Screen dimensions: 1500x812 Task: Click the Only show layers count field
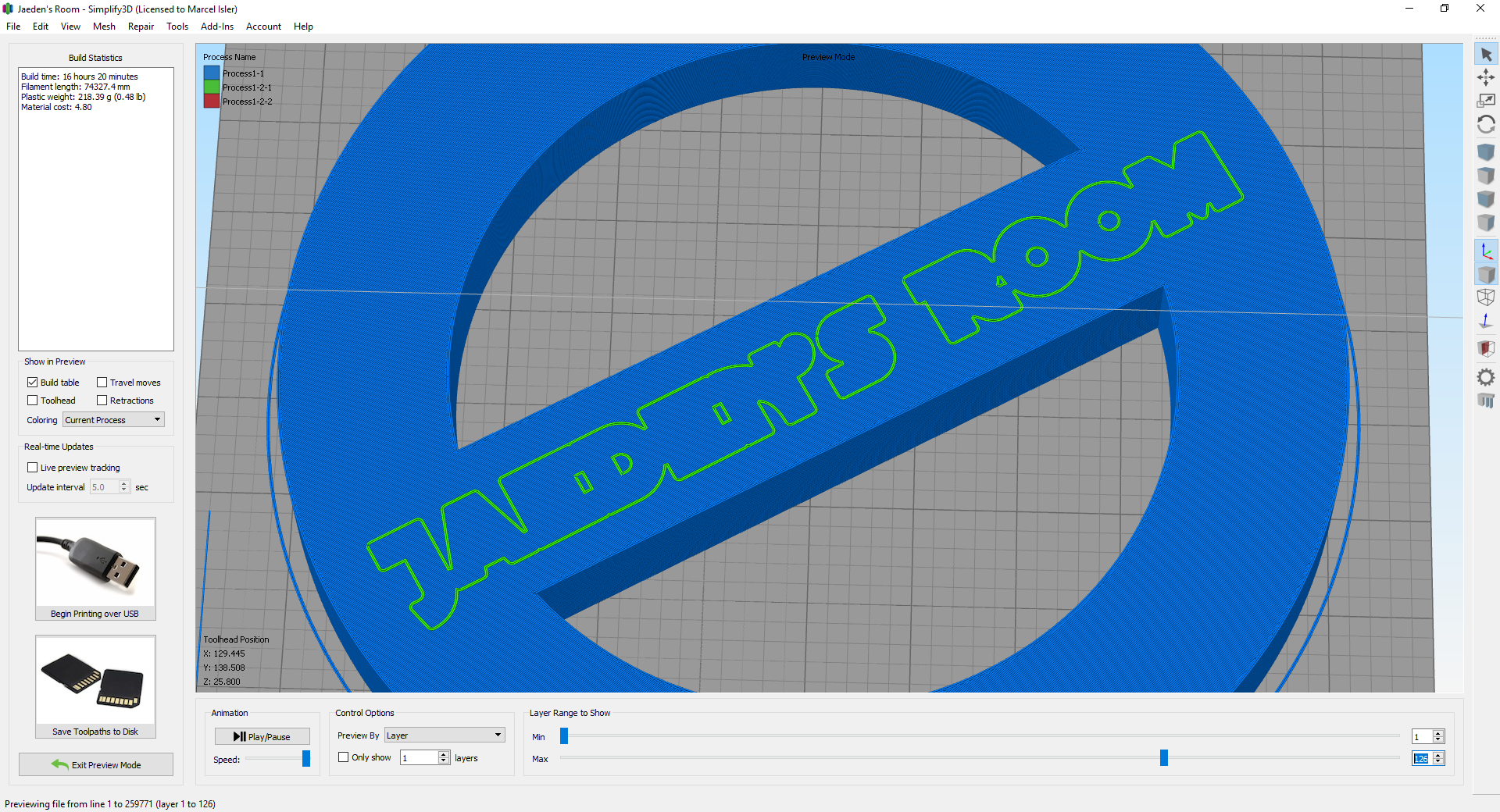420,757
